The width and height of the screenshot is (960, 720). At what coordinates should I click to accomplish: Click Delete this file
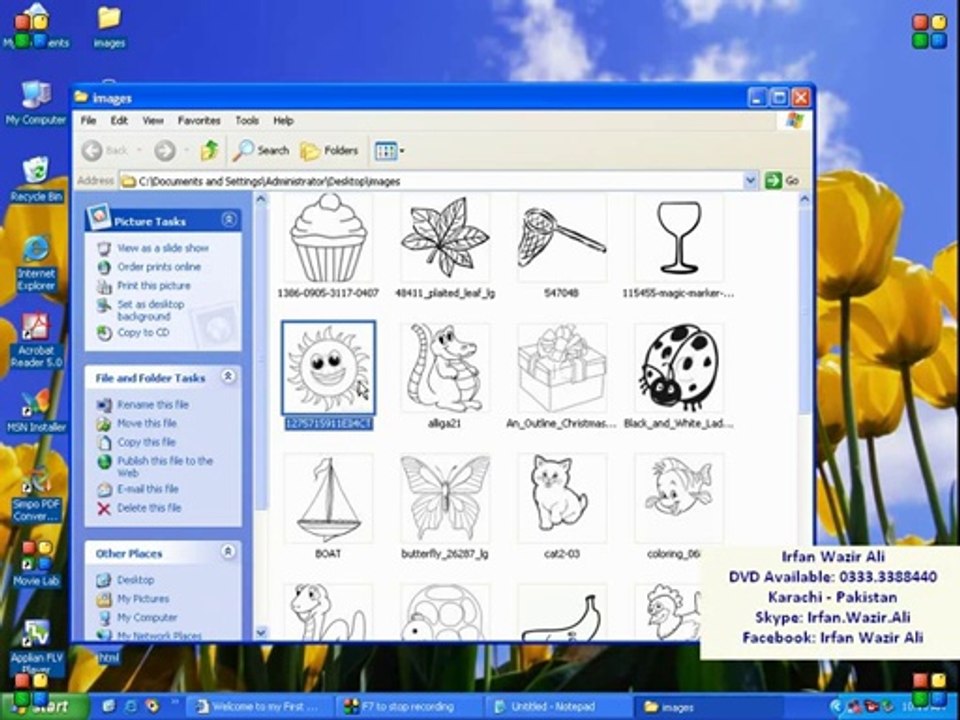149,508
